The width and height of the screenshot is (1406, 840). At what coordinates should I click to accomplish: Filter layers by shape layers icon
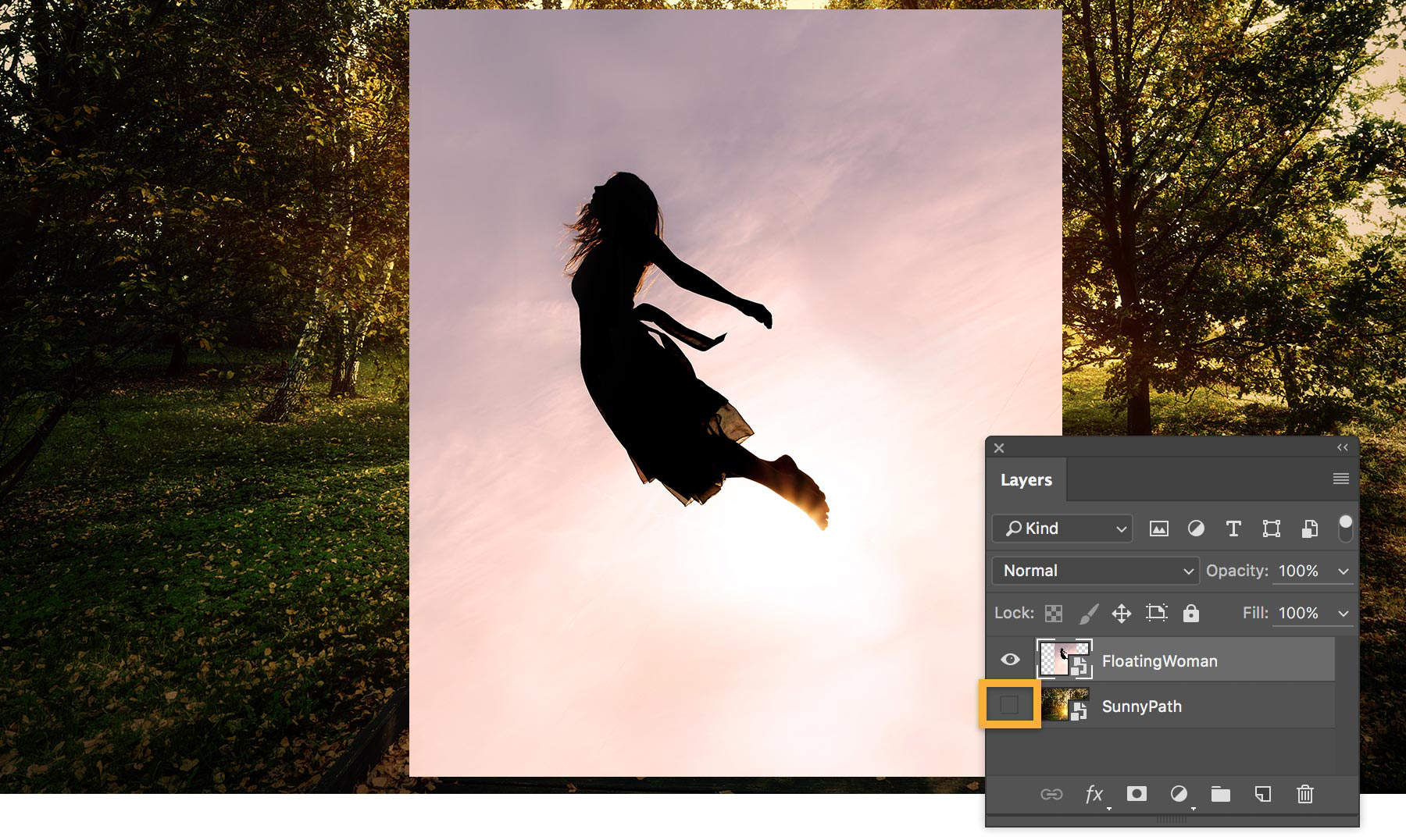[1271, 529]
